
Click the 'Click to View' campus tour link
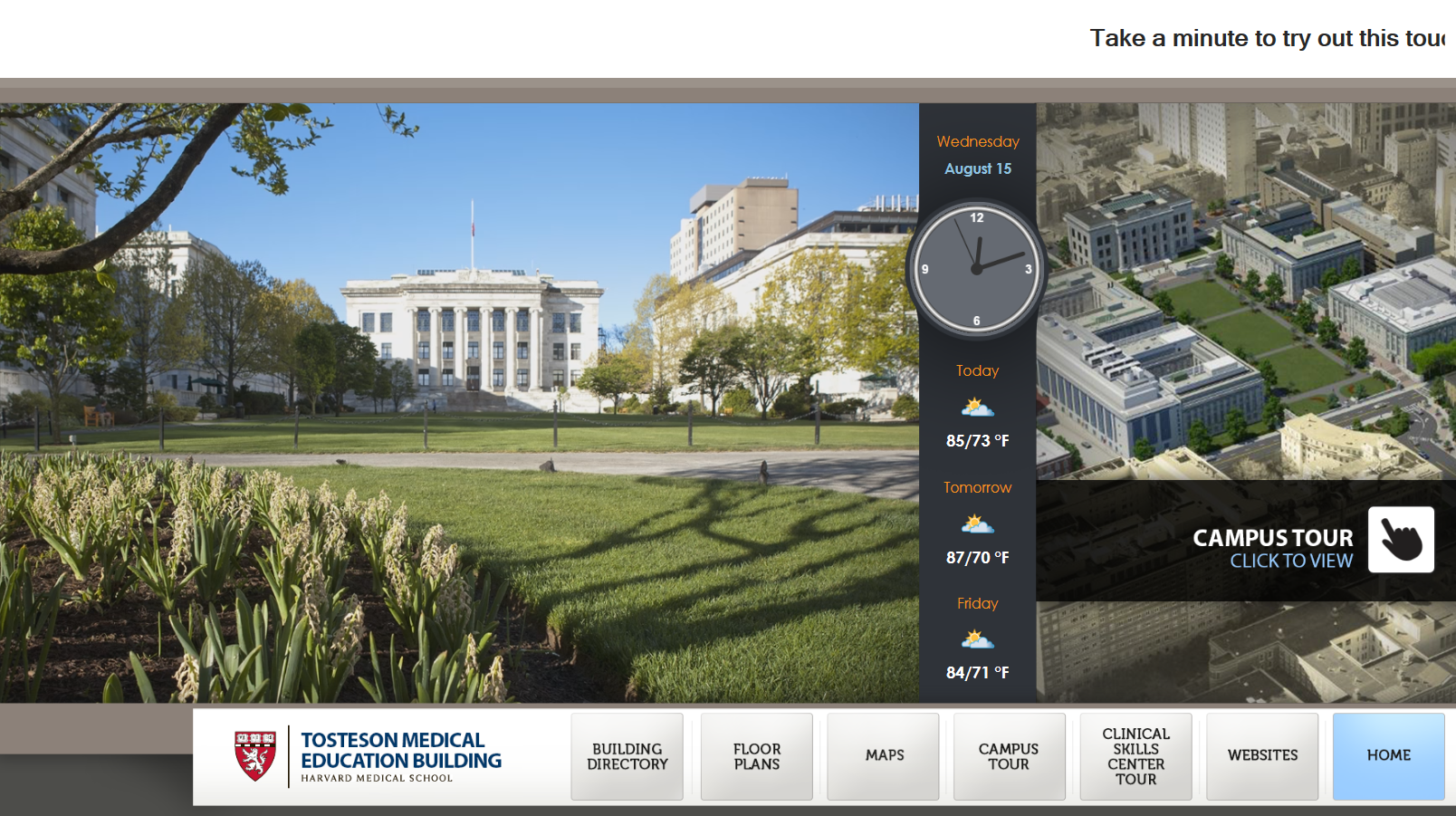(x=1290, y=562)
